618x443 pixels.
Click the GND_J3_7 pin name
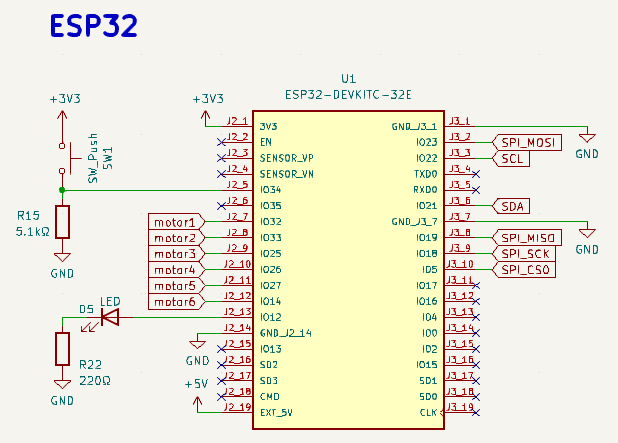pos(414,222)
